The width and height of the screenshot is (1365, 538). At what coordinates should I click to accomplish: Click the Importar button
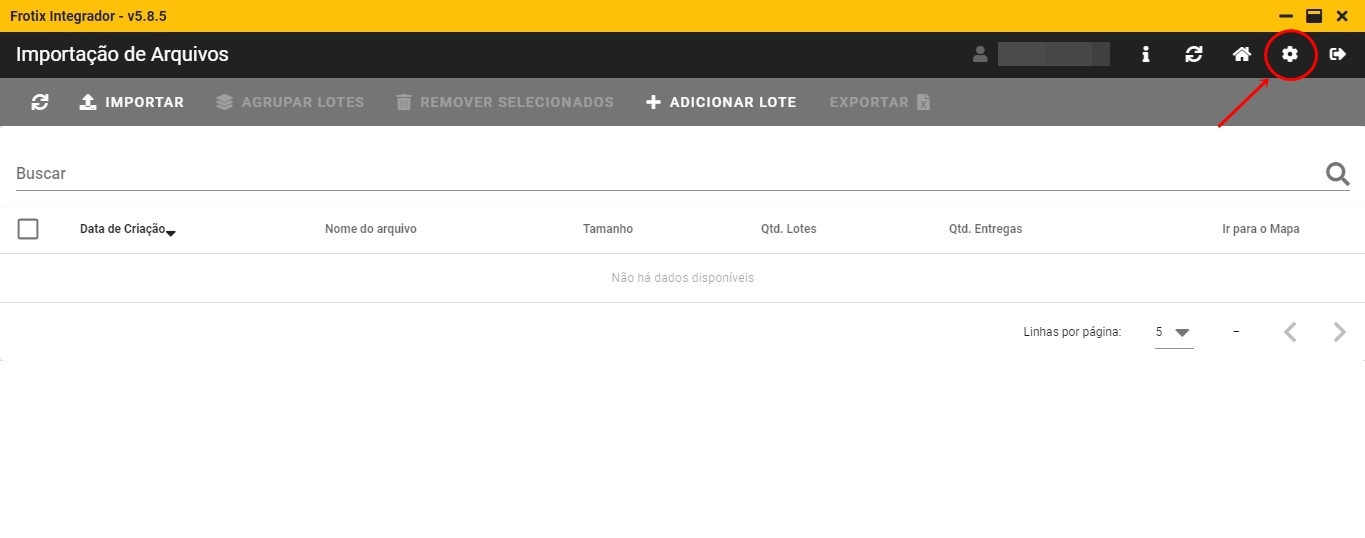pyautogui.click(x=132, y=102)
